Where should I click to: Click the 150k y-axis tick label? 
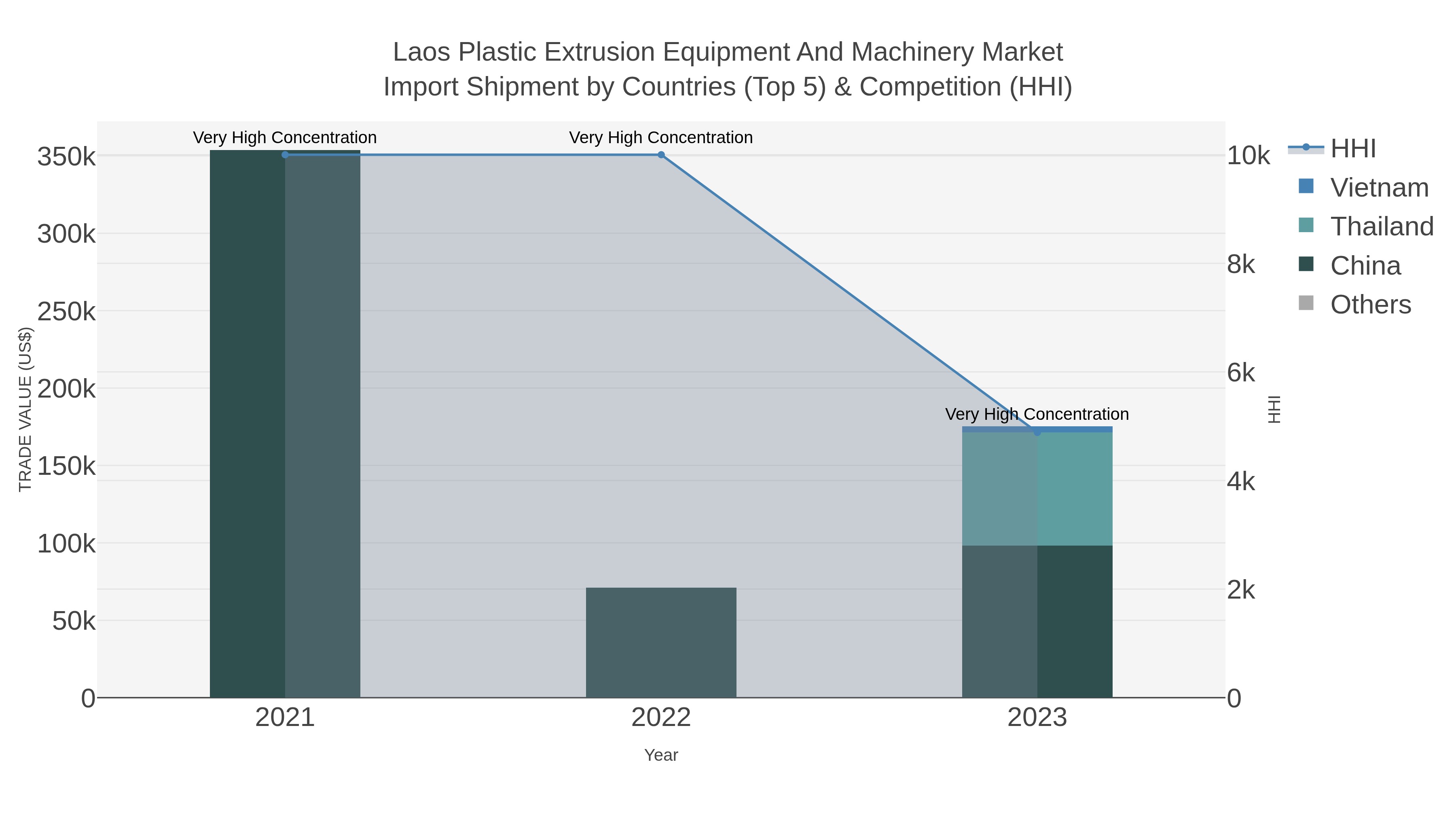click(66, 466)
